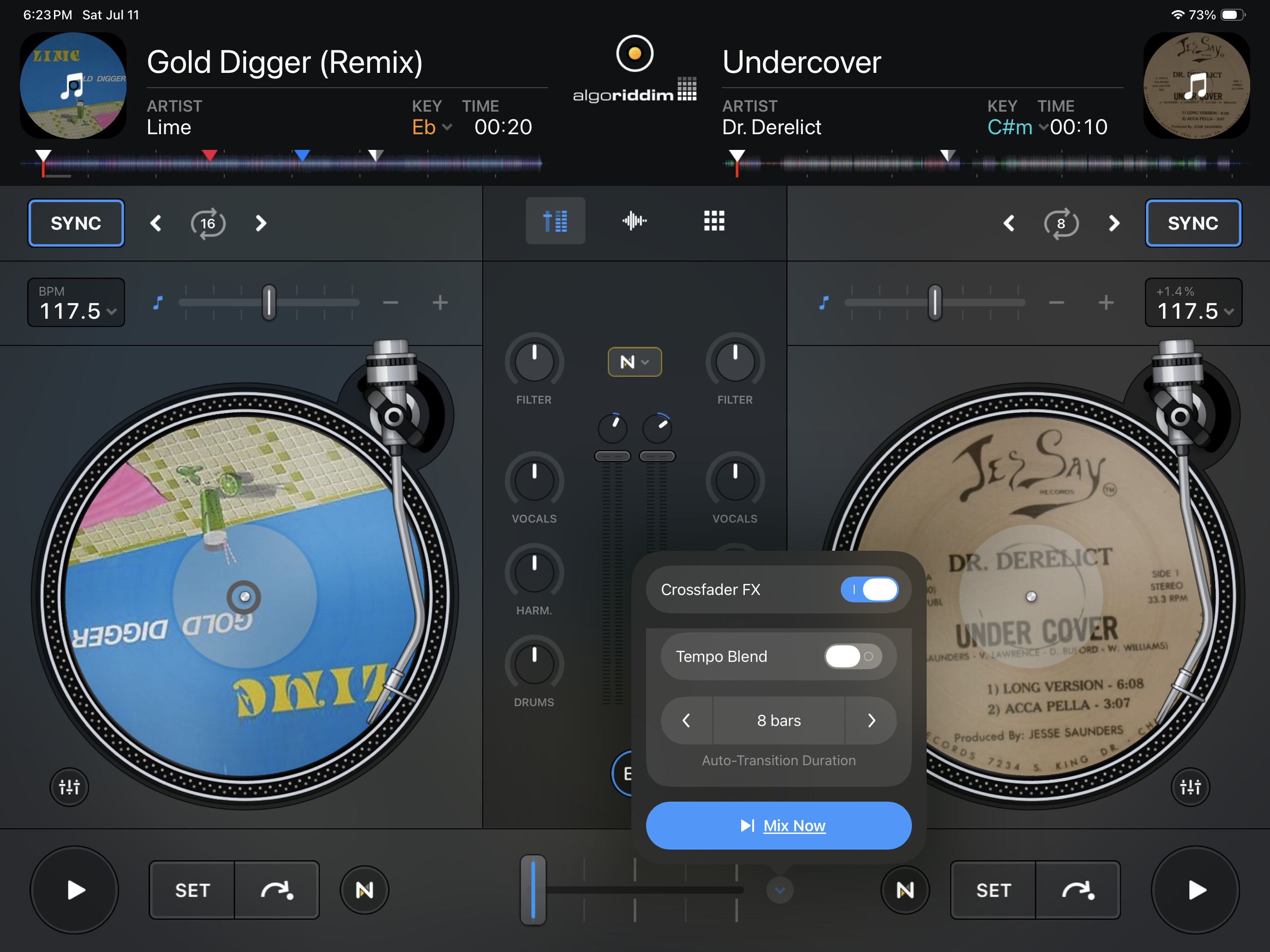Click SET on the right deck
The image size is (1270, 952).
pyautogui.click(x=993, y=890)
